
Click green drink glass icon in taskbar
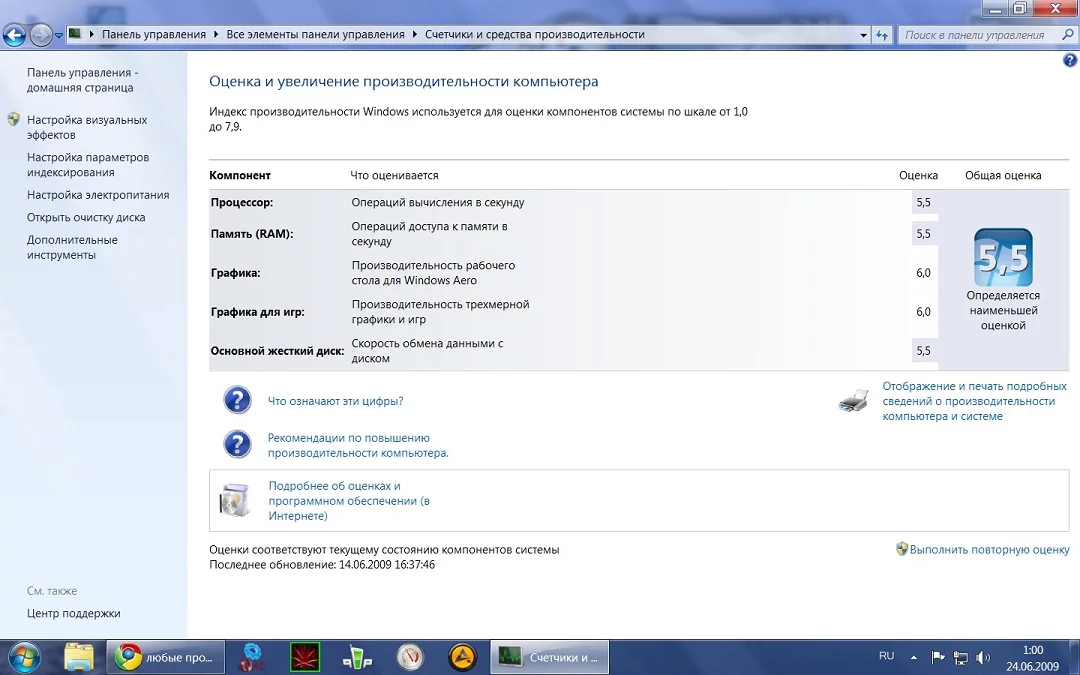click(357, 657)
